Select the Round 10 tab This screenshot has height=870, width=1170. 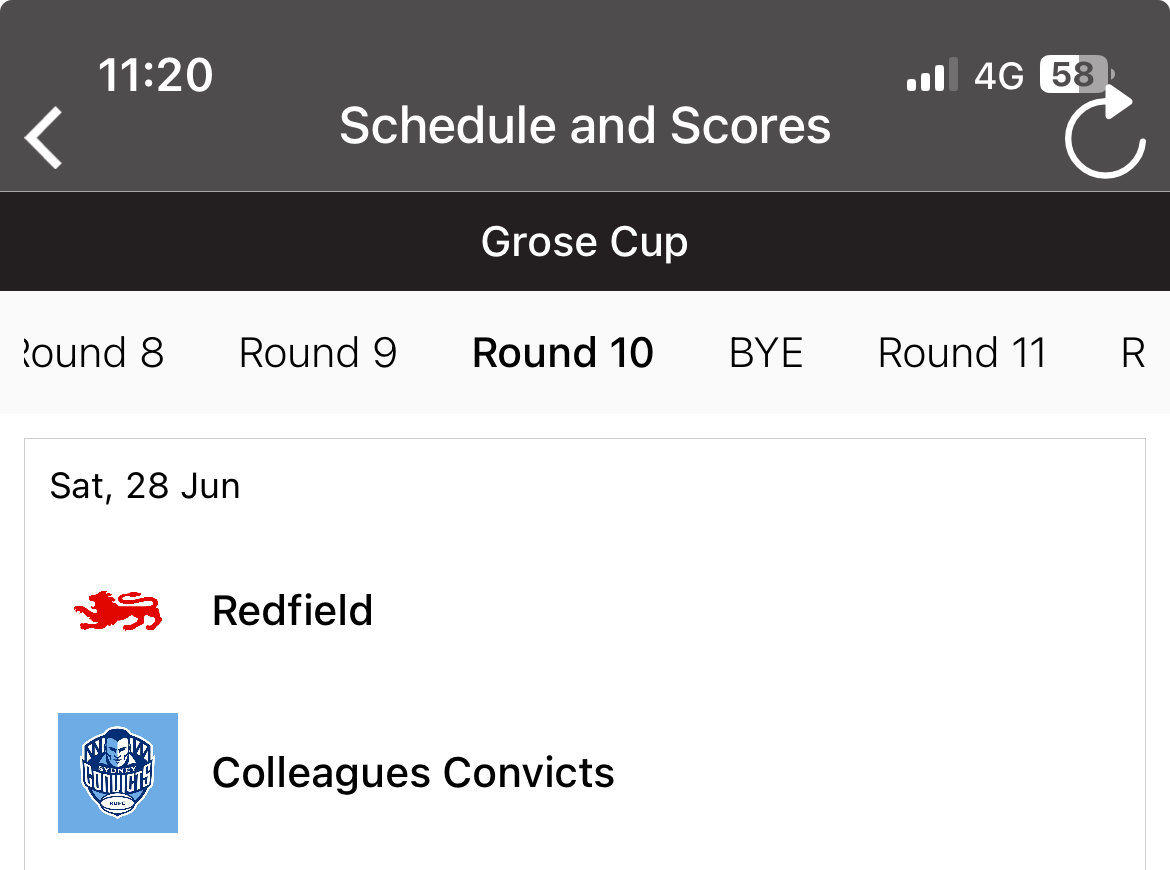point(563,353)
